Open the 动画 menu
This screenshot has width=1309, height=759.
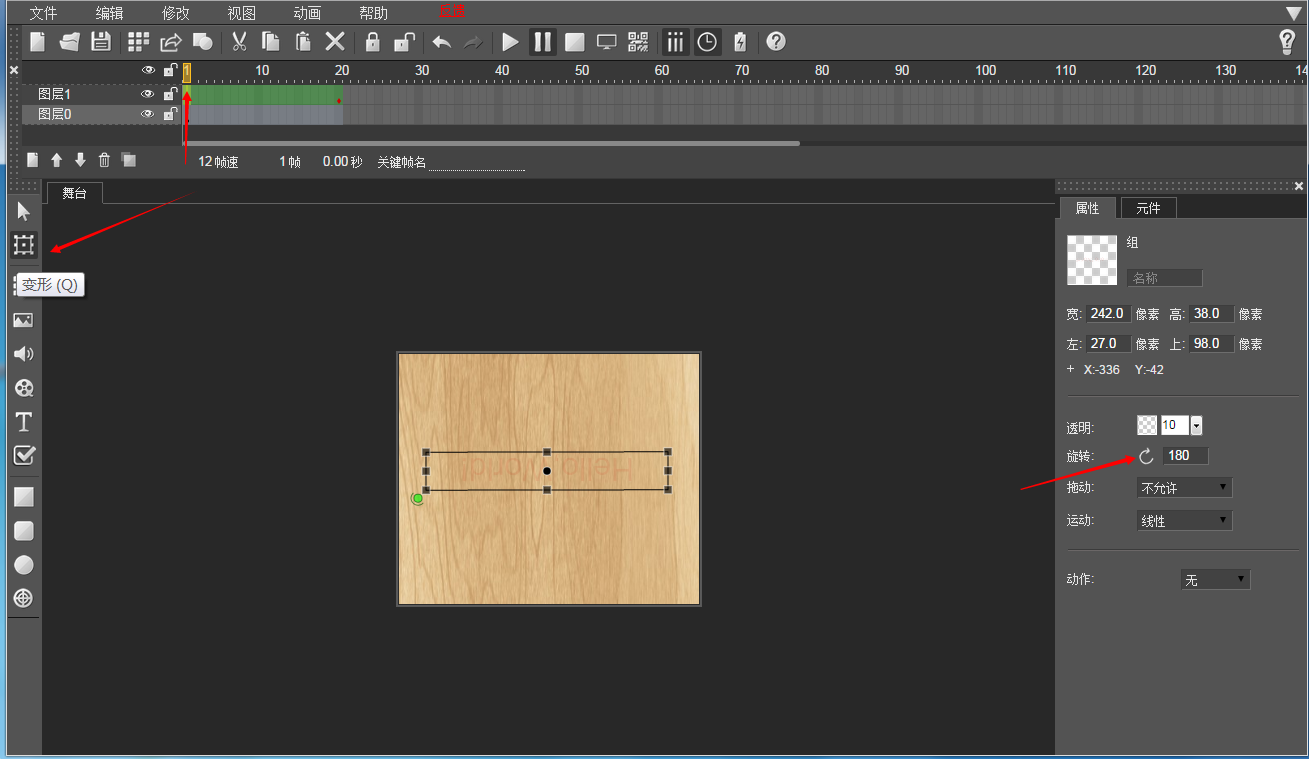click(307, 13)
